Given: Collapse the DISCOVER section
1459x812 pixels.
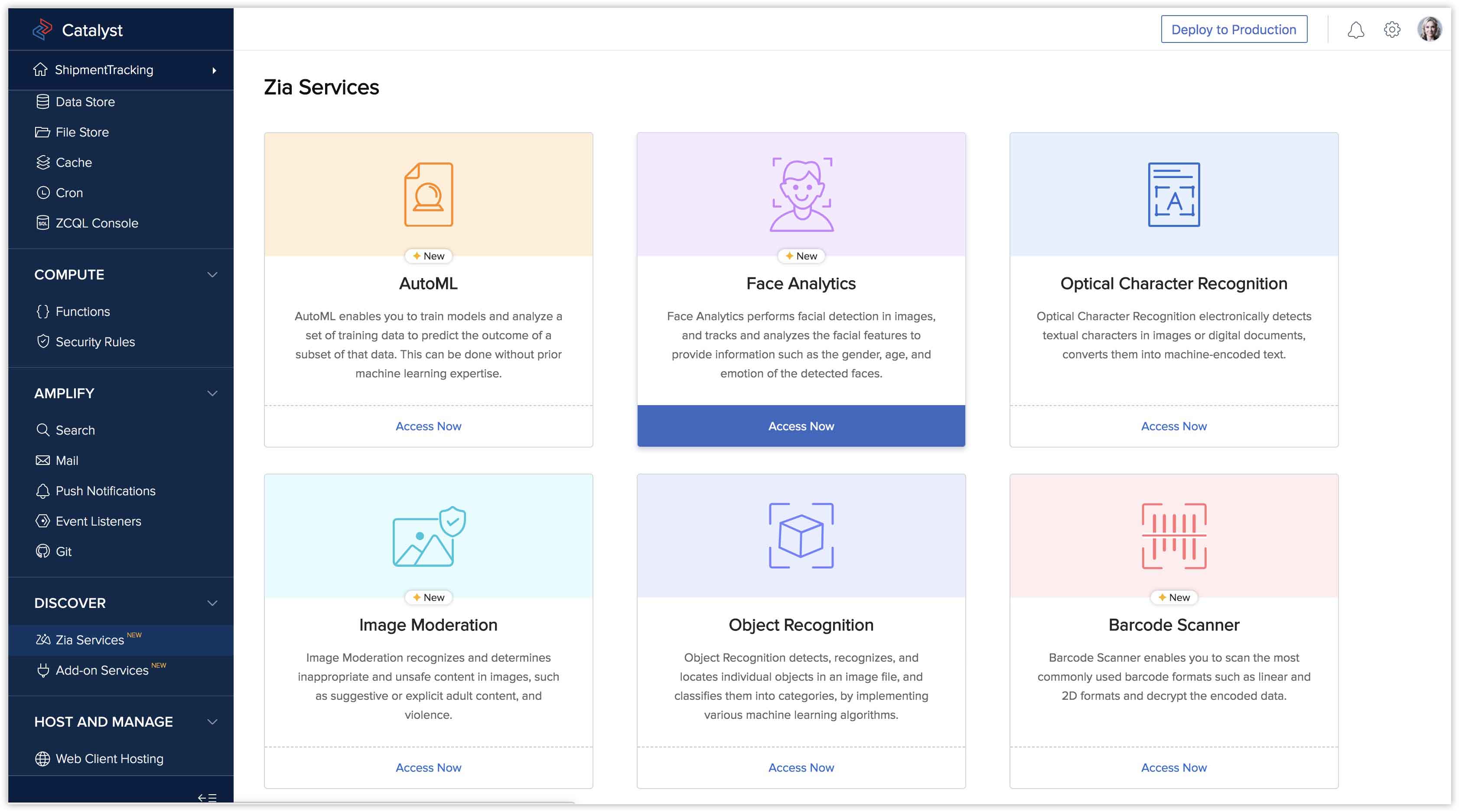Looking at the screenshot, I should click(x=213, y=602).
